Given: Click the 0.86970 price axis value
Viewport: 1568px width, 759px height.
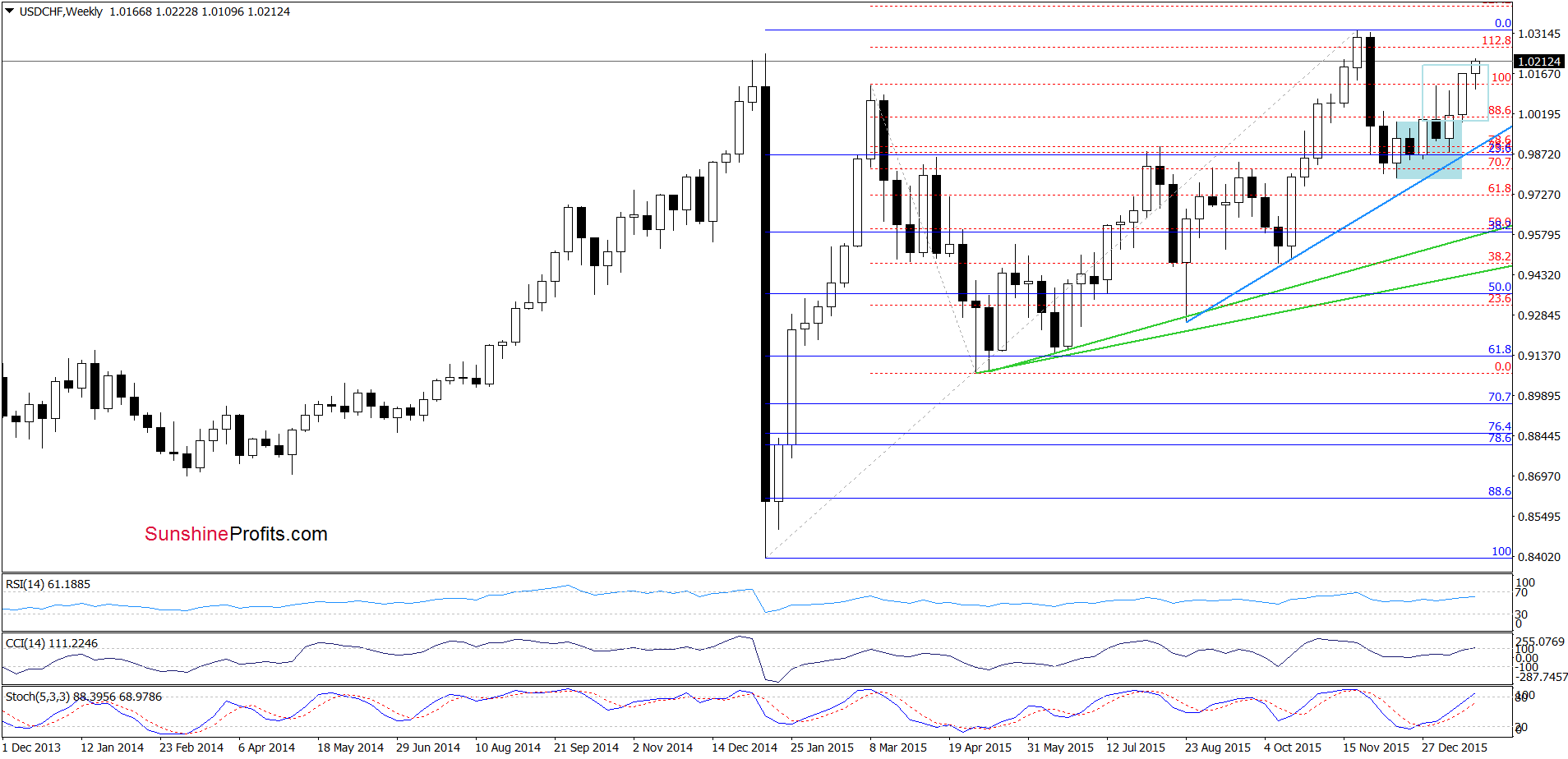Looking at the screenshot, I should pyautogui.click(x=1538, y=476).
